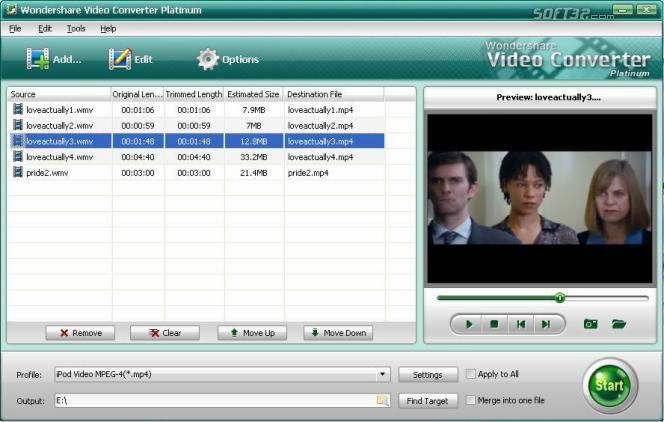The width and height of the screenshot is (664, 422).
Task: Tick Merge into one file checkbox
Action: click(x=470, y=400)
